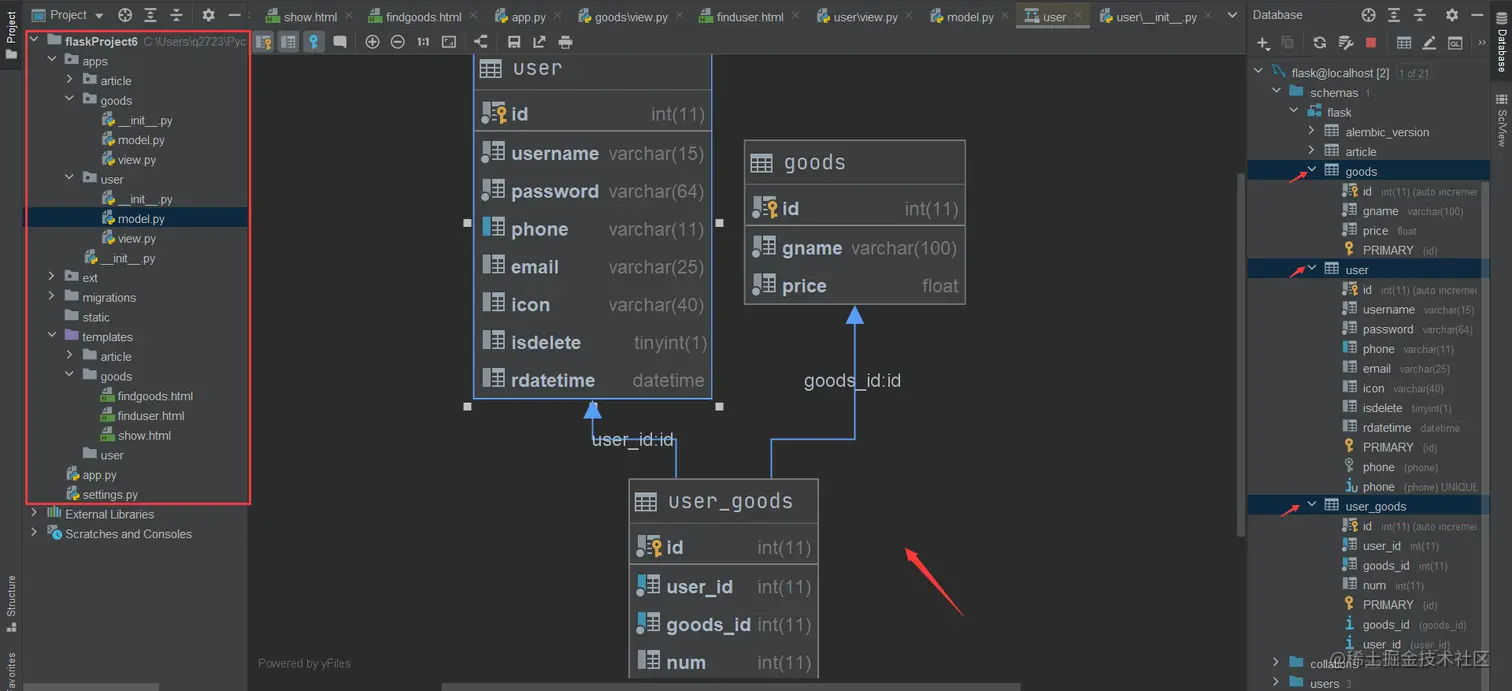Toggle the SciView tool window
This screenshot has height=691, width=1512.
[1501, 120]
